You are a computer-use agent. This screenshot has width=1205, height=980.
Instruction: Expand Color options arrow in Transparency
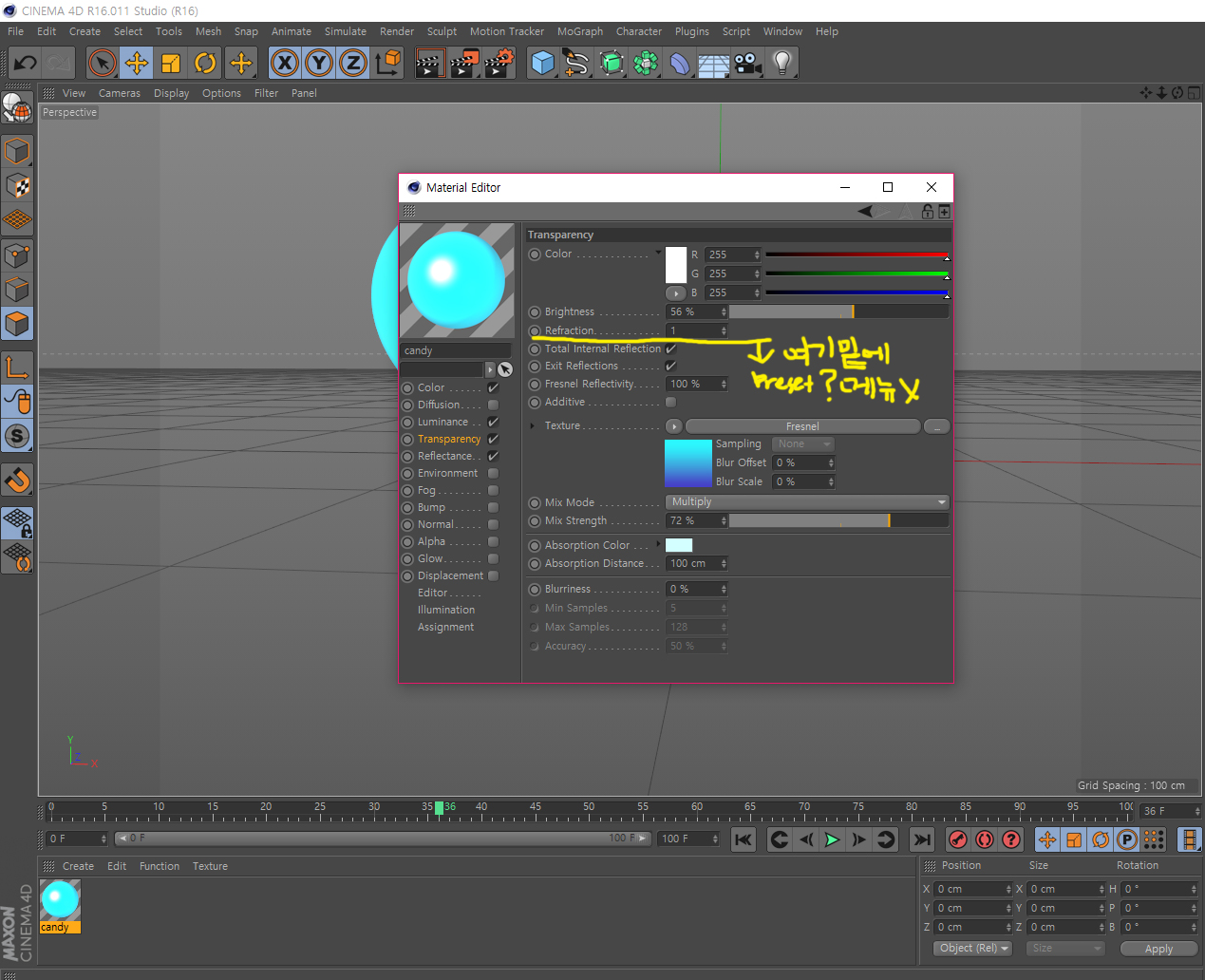pyautogui.click(x=658, y=253)
